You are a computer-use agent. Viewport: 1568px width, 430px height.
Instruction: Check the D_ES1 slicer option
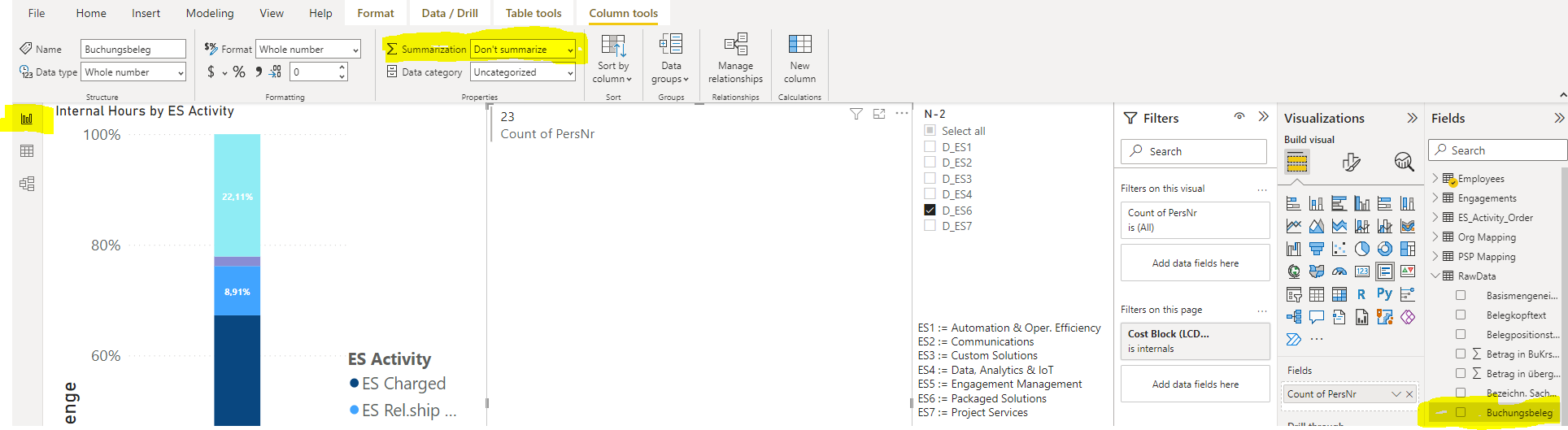[x=930, y=147]
